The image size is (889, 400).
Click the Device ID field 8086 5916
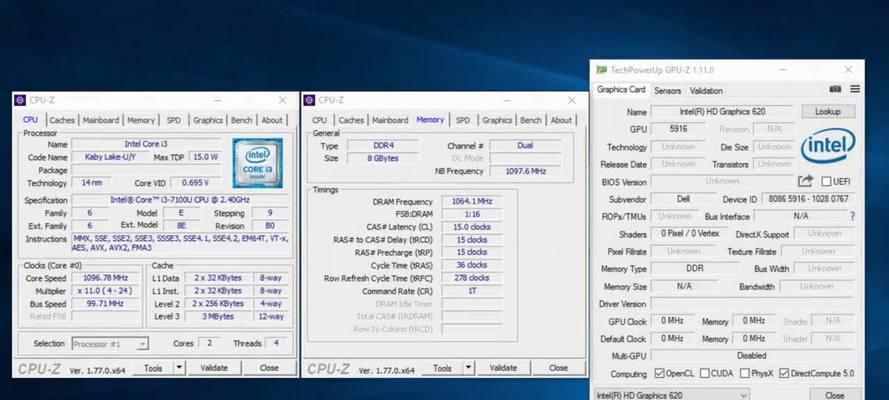coord(808,199)
